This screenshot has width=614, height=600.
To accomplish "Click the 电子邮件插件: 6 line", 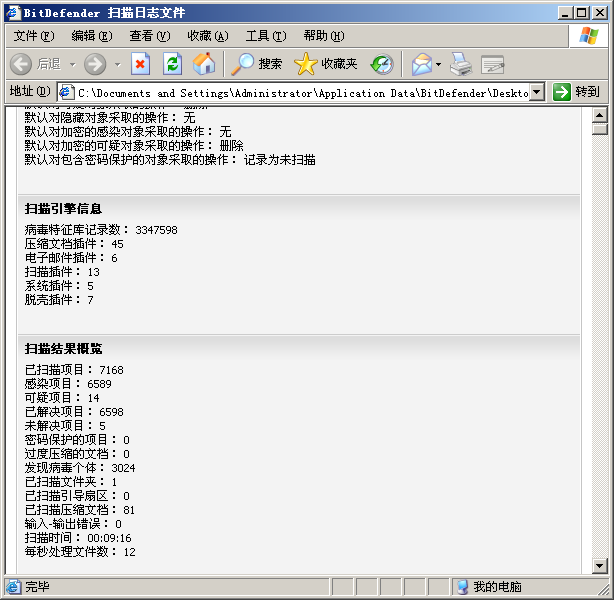I will (71, 258).
